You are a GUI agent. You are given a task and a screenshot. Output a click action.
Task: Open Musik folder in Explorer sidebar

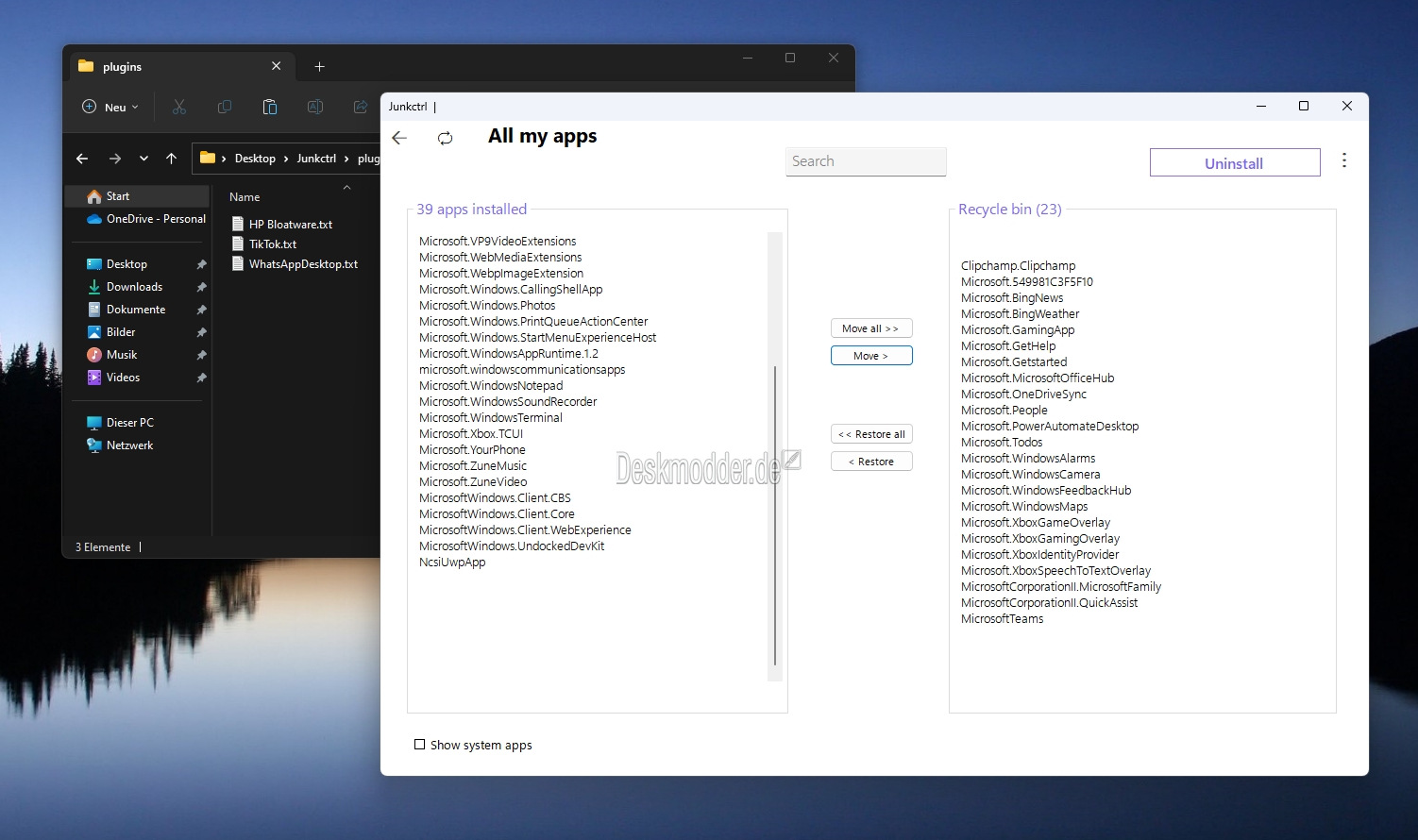click(137, 355)
